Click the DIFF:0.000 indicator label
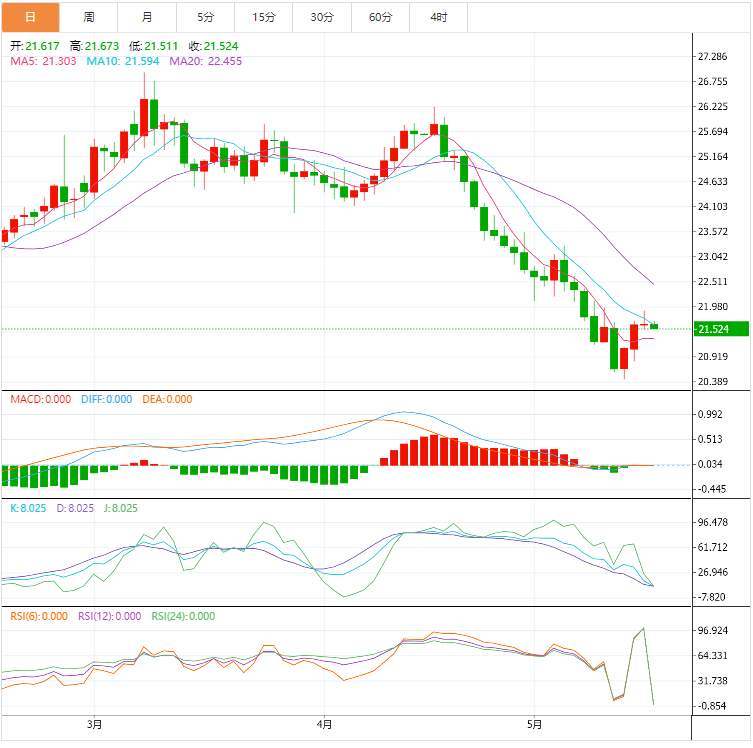 pyautogui.click(x=107, y=399)
